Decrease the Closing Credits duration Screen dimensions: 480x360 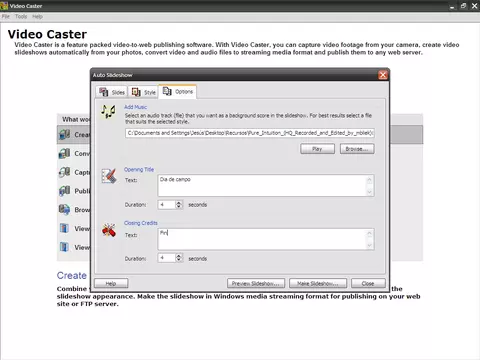179,260
